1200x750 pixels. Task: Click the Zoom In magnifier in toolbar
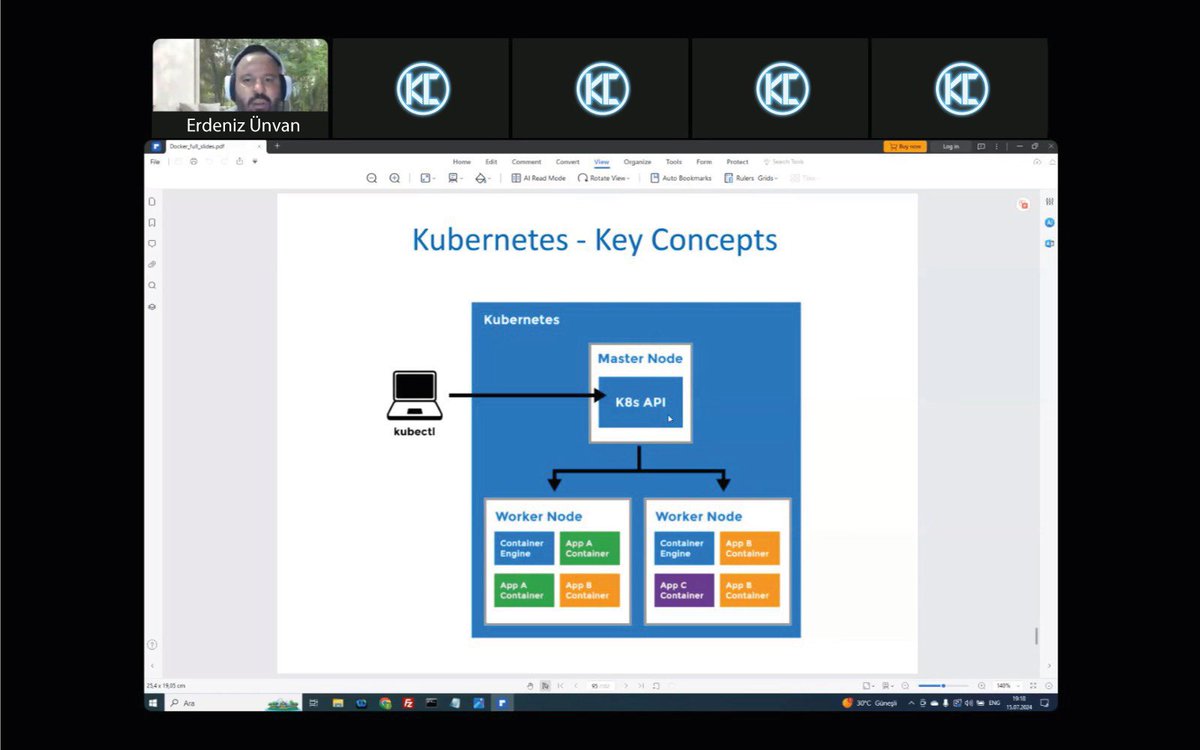[394, 178]
